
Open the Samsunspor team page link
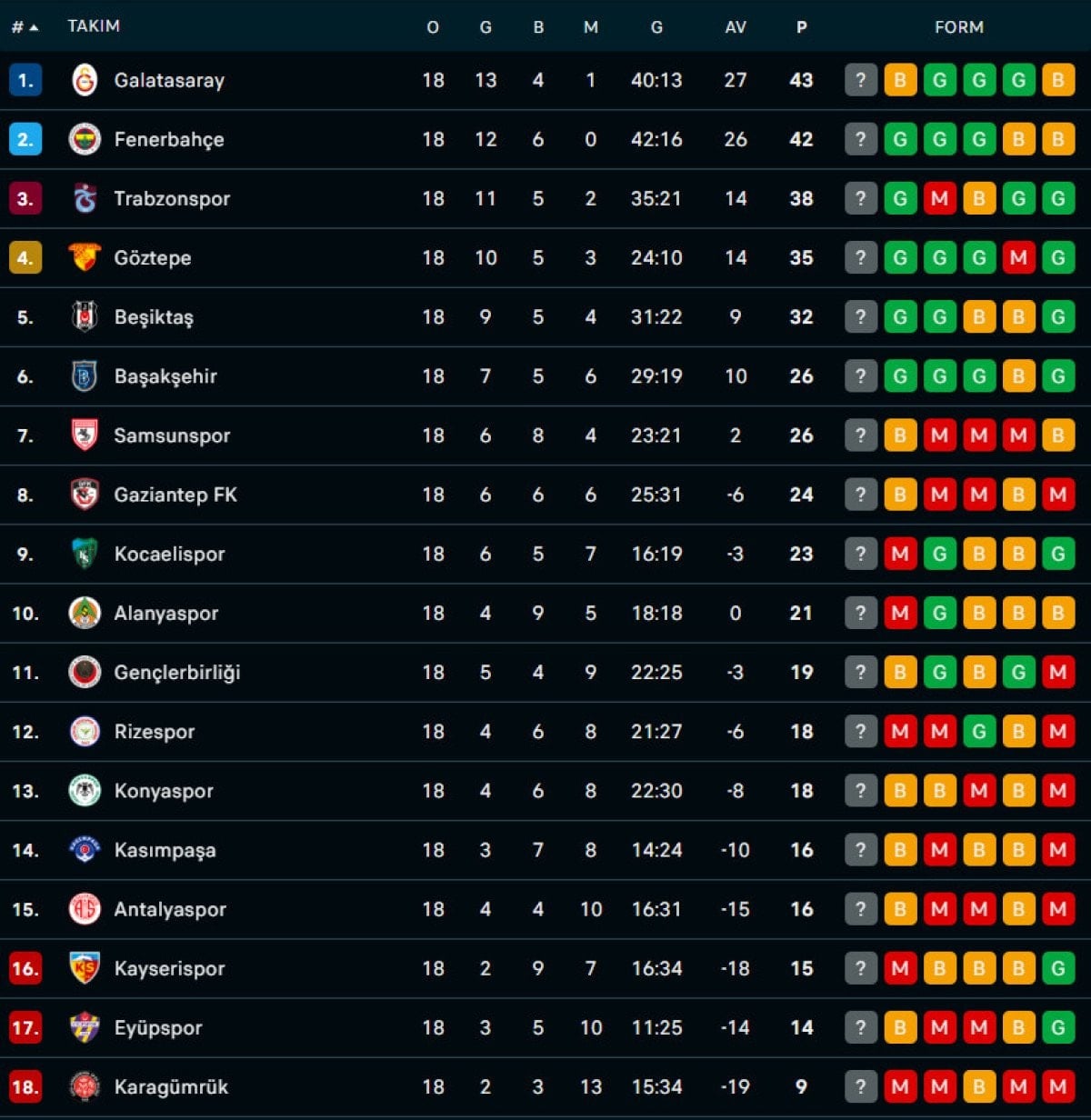click(x=171, y=435)
